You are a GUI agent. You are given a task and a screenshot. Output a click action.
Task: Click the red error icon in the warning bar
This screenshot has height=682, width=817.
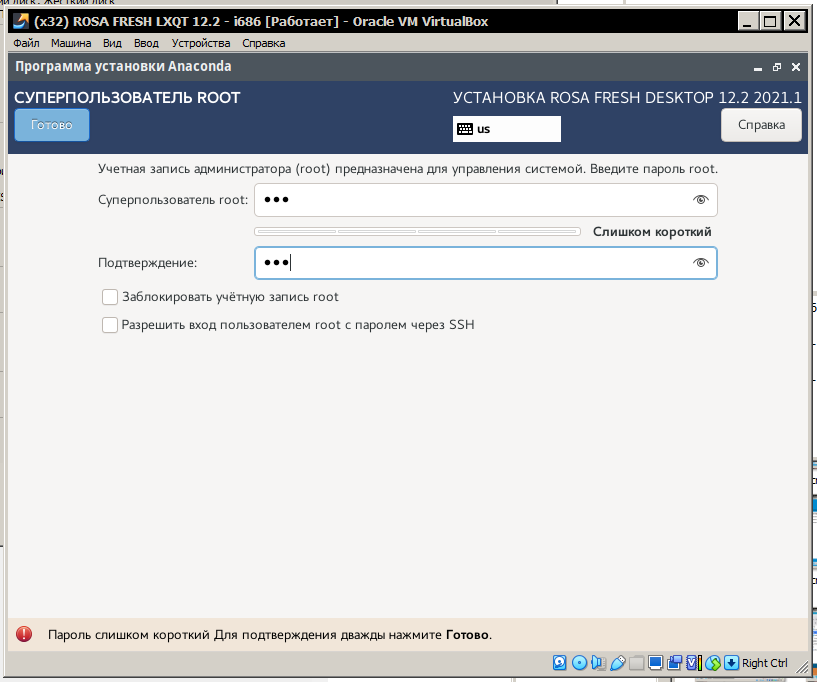pos(24,634)
